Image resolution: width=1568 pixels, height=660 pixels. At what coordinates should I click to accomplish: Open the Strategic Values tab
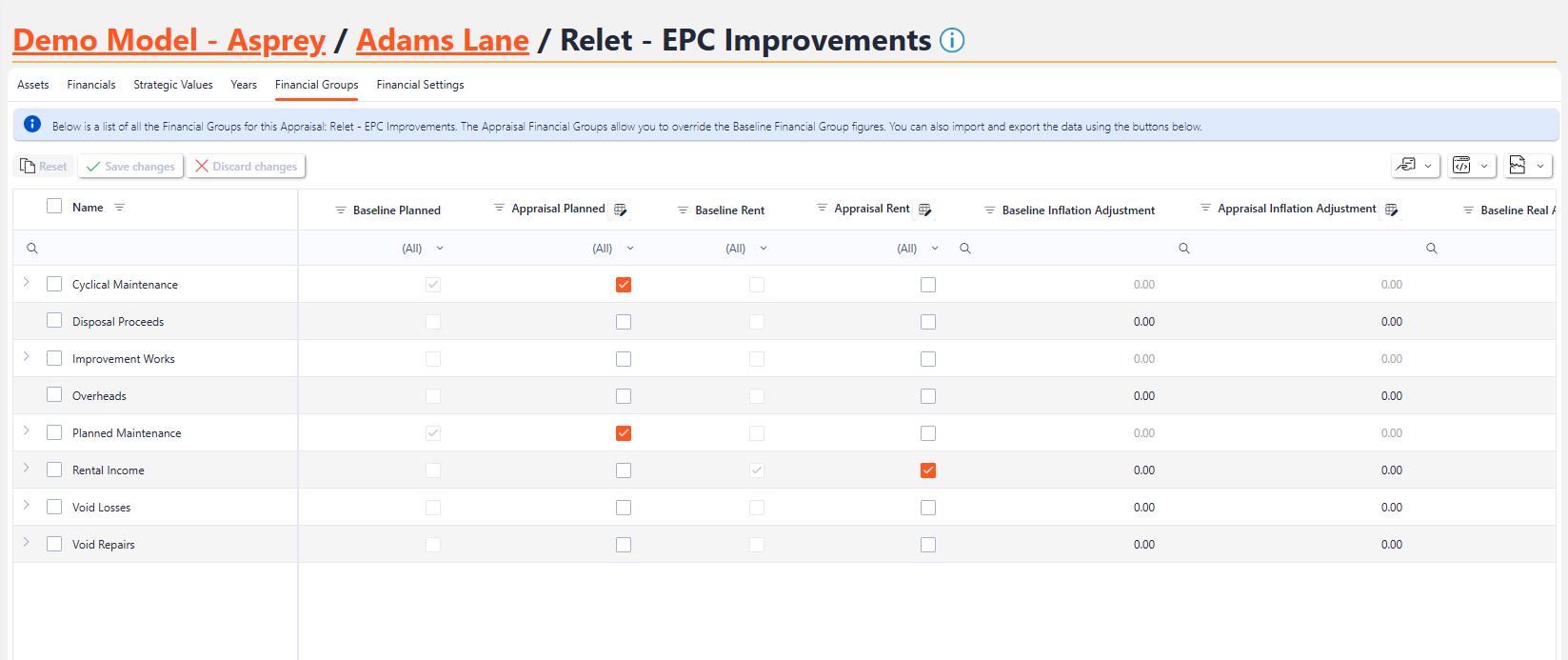[x=173, y=85]
